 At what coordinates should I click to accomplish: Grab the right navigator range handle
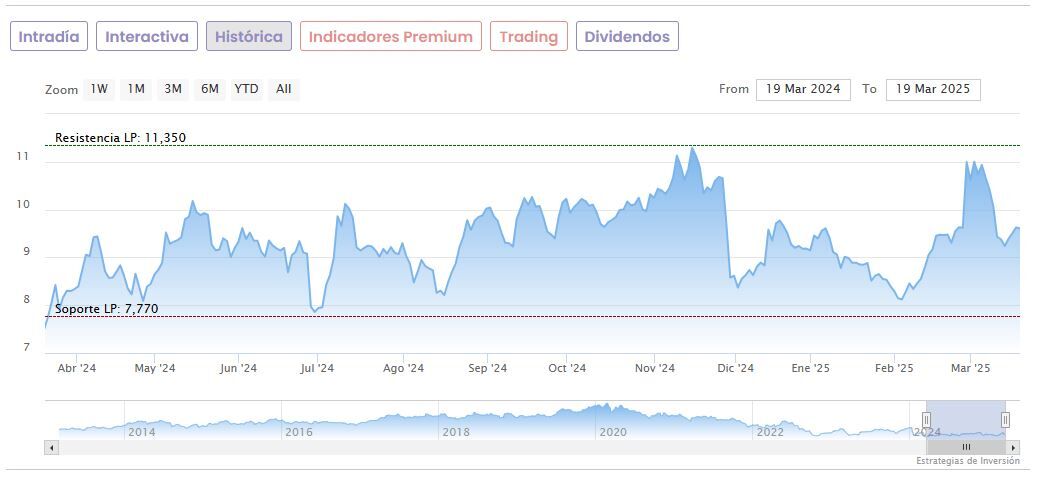pos(1005,420)
